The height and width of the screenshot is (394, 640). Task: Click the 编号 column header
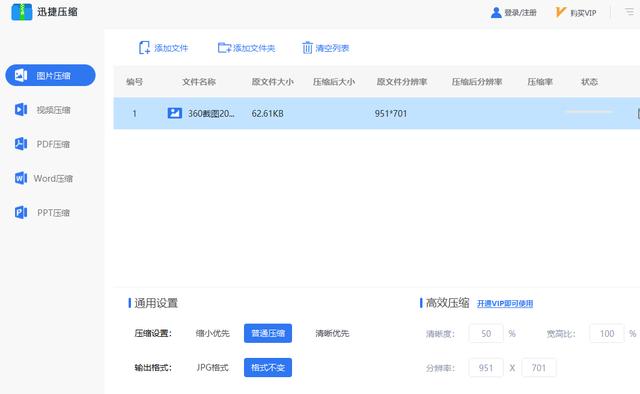point(134,82)
